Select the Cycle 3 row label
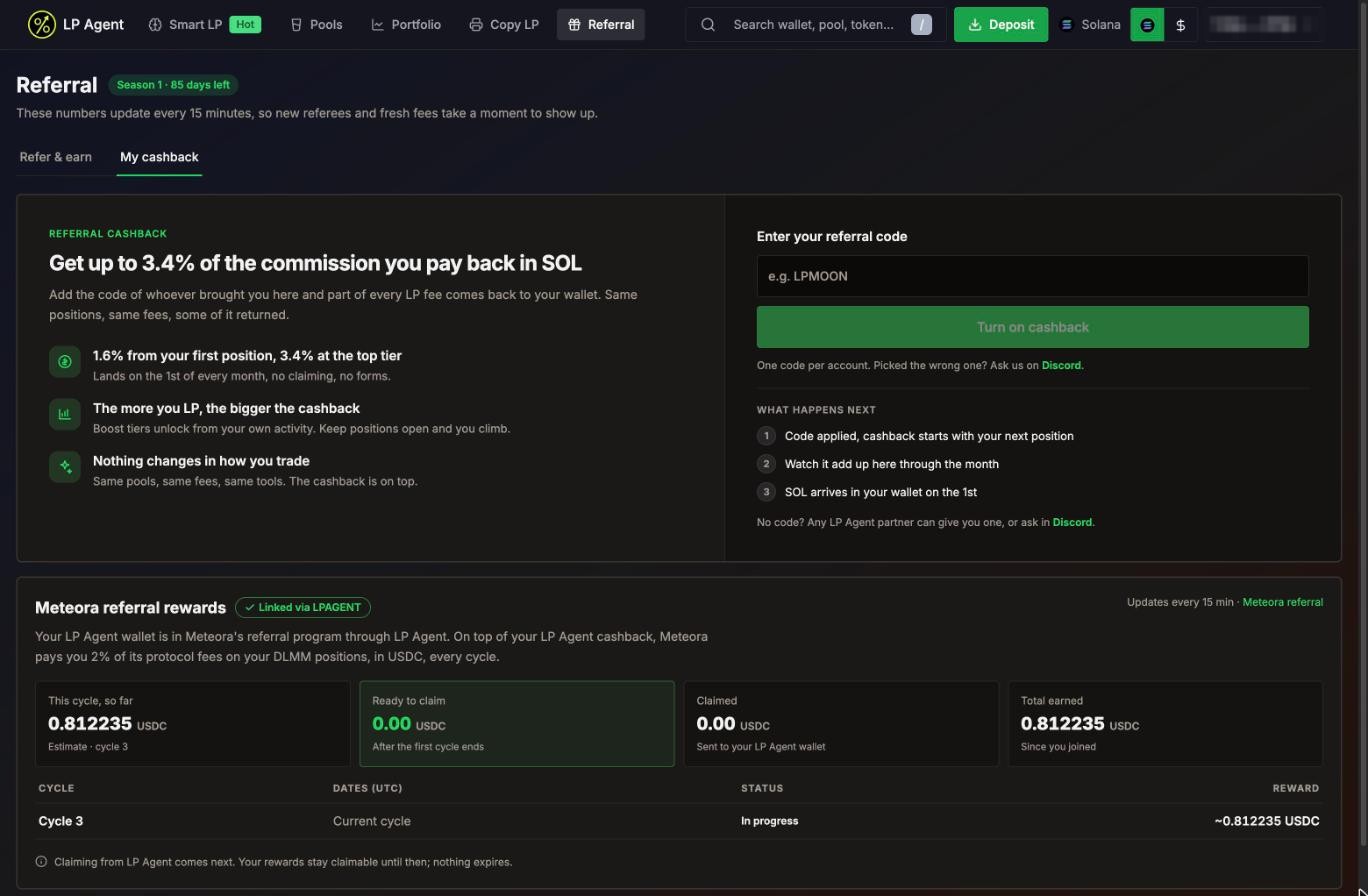Screen dimensions: 1368x896 61,821
